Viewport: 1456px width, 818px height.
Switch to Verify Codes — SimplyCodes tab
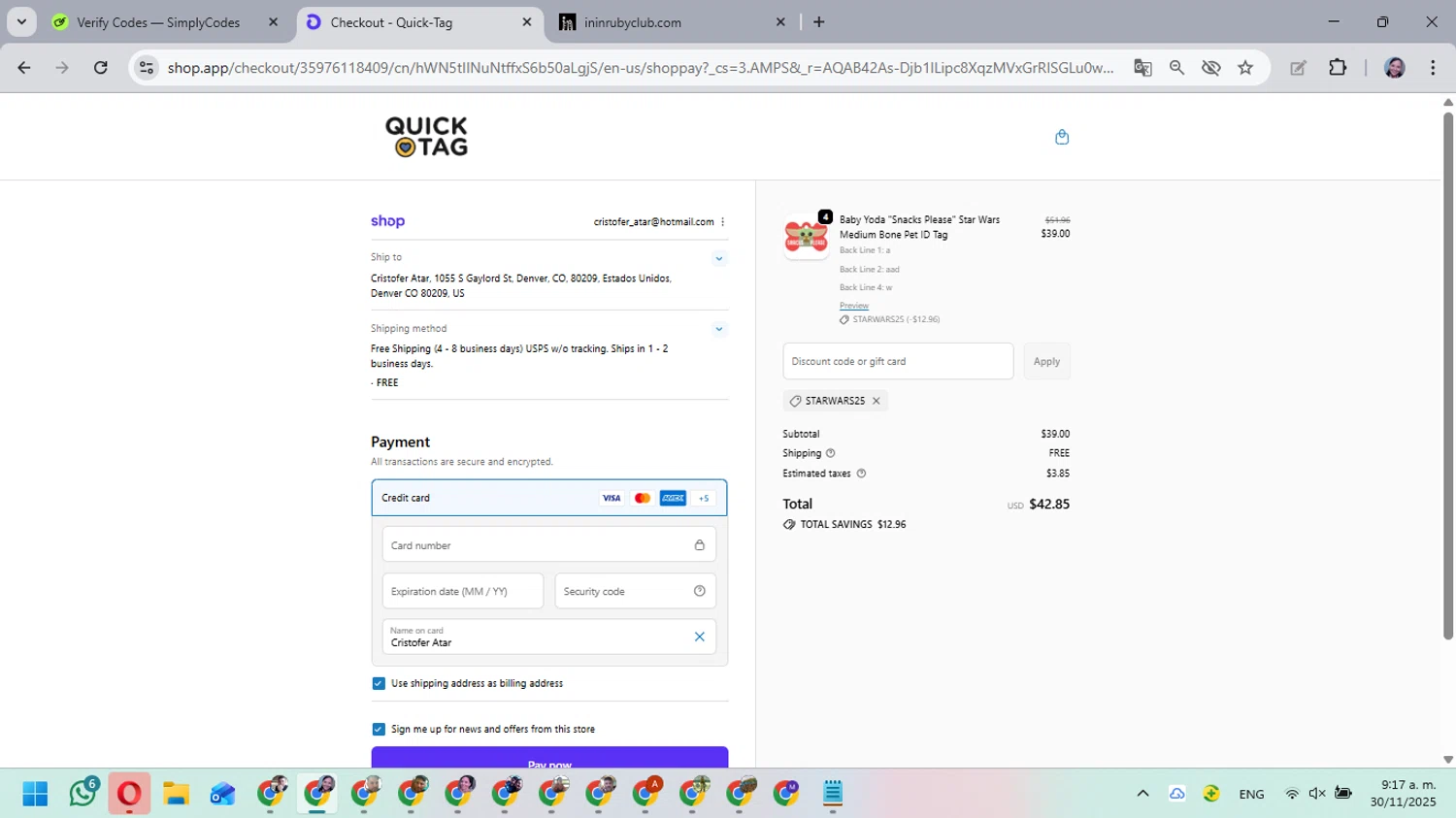point(158,22)
